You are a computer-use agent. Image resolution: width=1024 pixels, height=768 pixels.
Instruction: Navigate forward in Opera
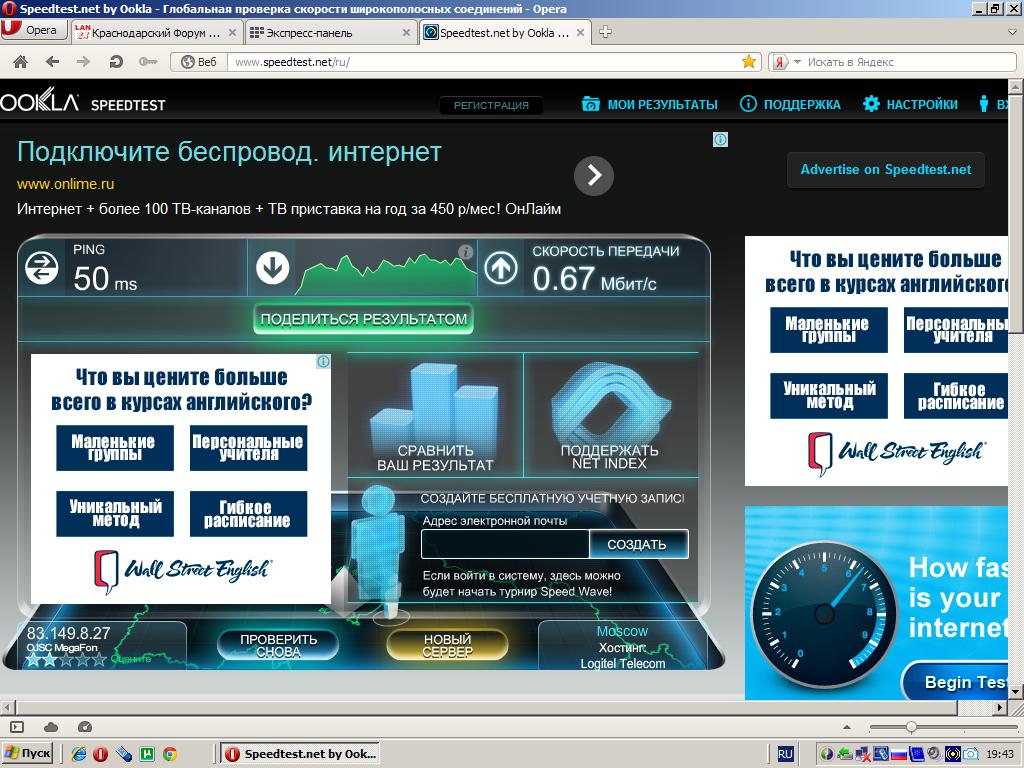coord(84,62)
